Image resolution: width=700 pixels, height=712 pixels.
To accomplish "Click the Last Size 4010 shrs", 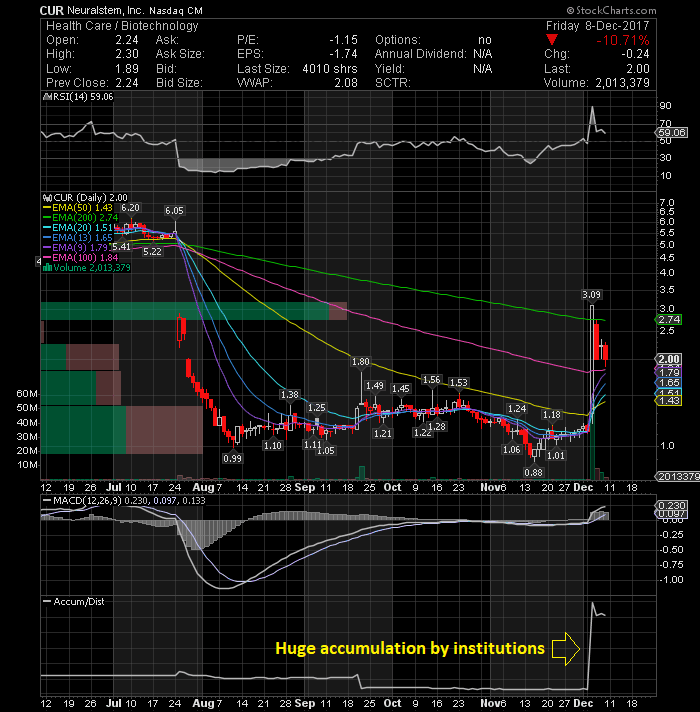I will click(330, 69).
